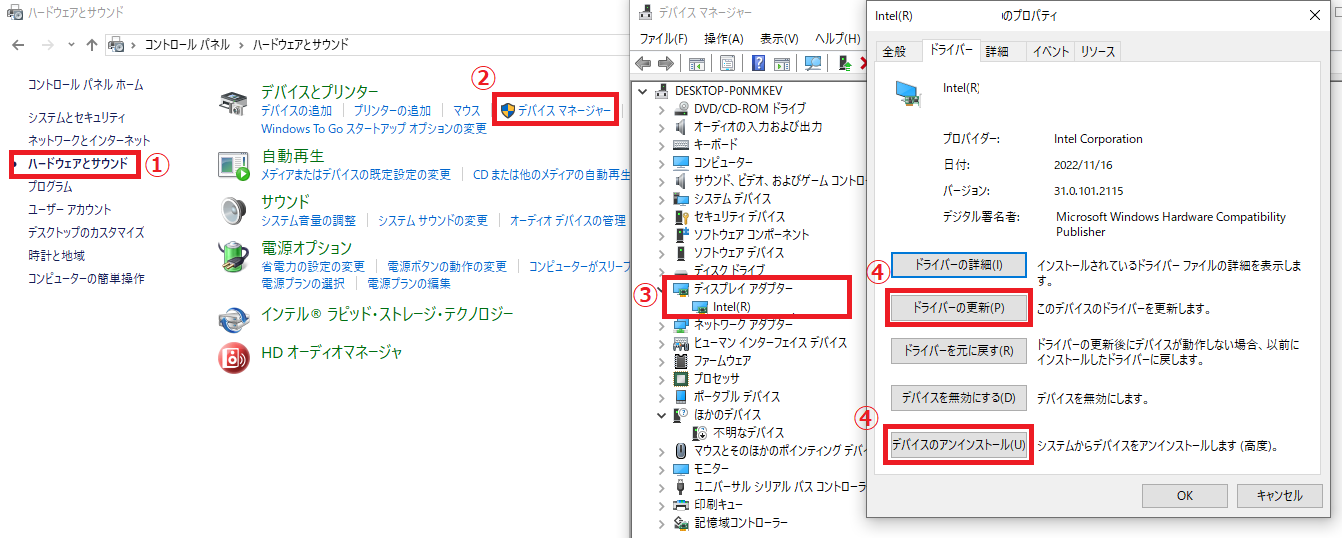
Task: Click scan for hardware changes monitor icon
Action: (812, 64)
